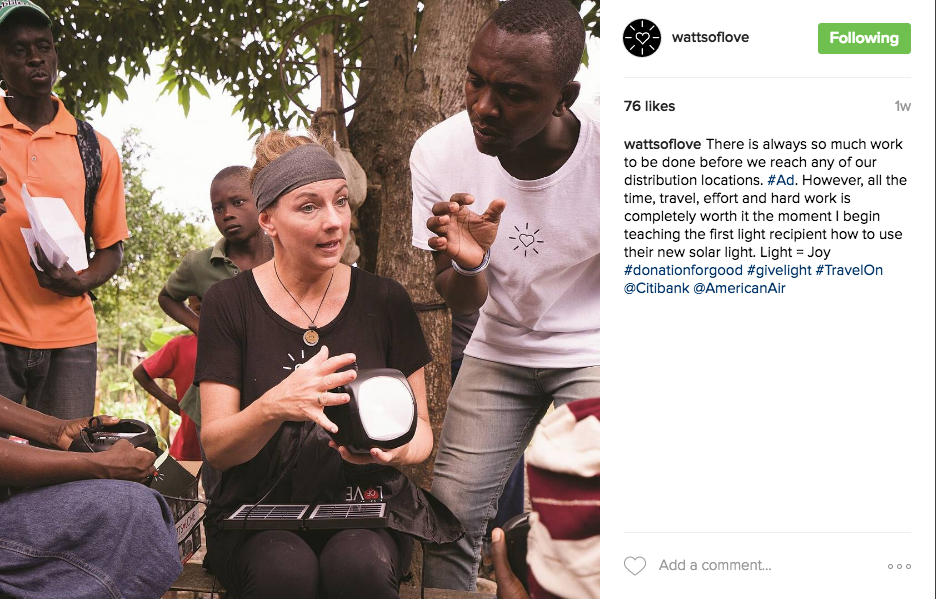936x599 pixels.
Task: Click the 1w timestamp
Action: pyautogui.click(x=902, y=106)
